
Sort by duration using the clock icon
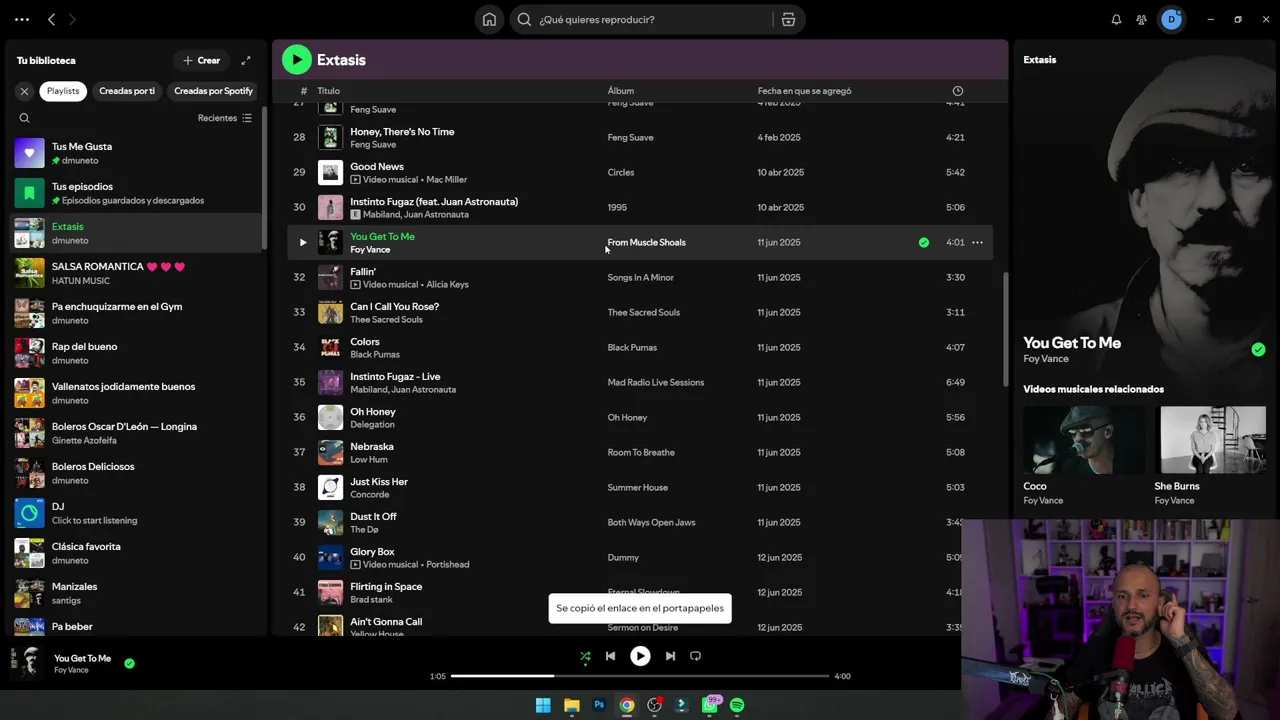[x=957, y=91]
